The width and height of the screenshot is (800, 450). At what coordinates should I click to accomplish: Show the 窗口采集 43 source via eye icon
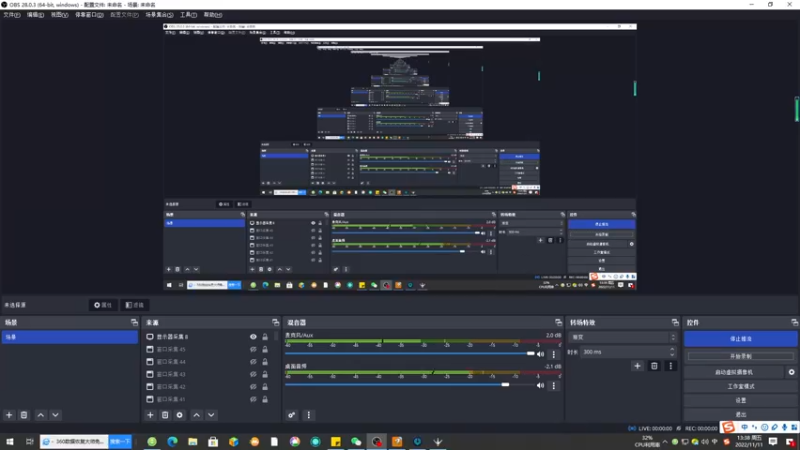(253, 374)
